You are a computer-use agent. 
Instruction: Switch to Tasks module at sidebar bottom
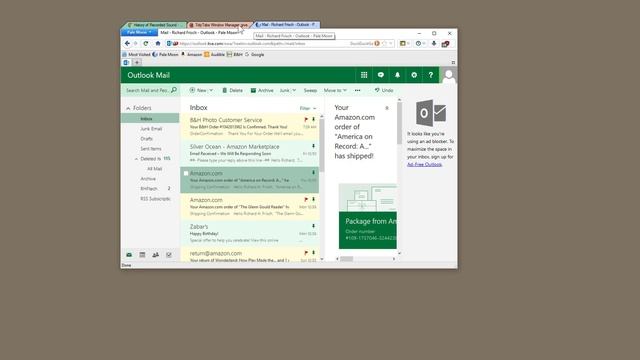[x=169, y=255]
